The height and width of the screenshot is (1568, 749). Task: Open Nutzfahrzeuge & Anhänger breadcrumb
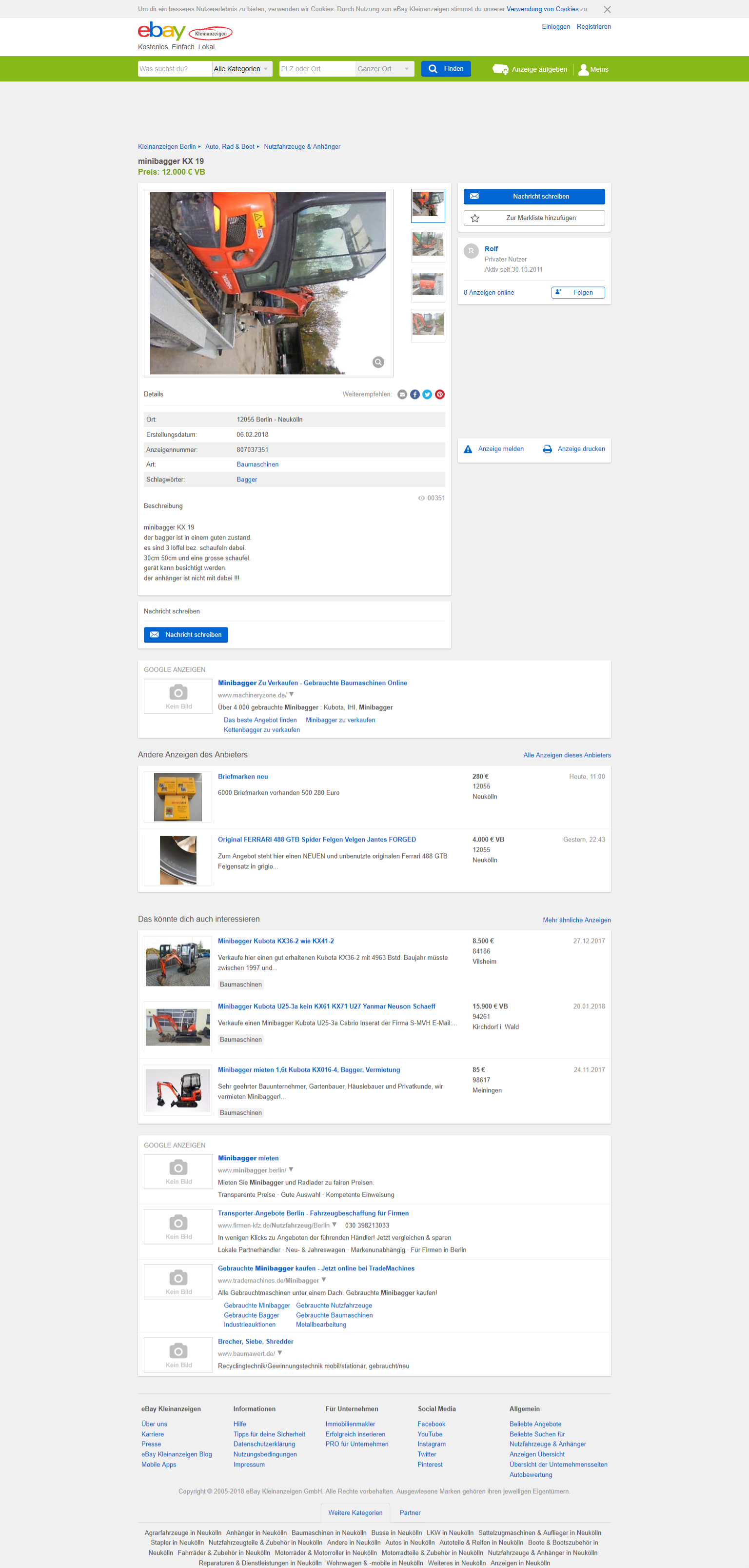(x=302, y=147)
